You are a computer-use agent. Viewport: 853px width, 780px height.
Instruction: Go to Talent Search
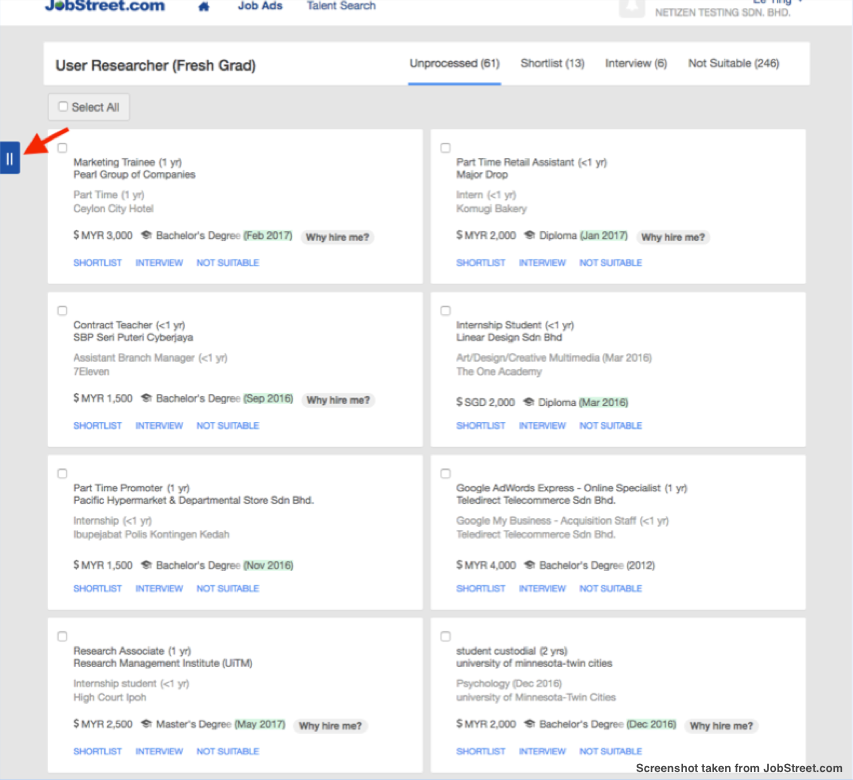341,6
